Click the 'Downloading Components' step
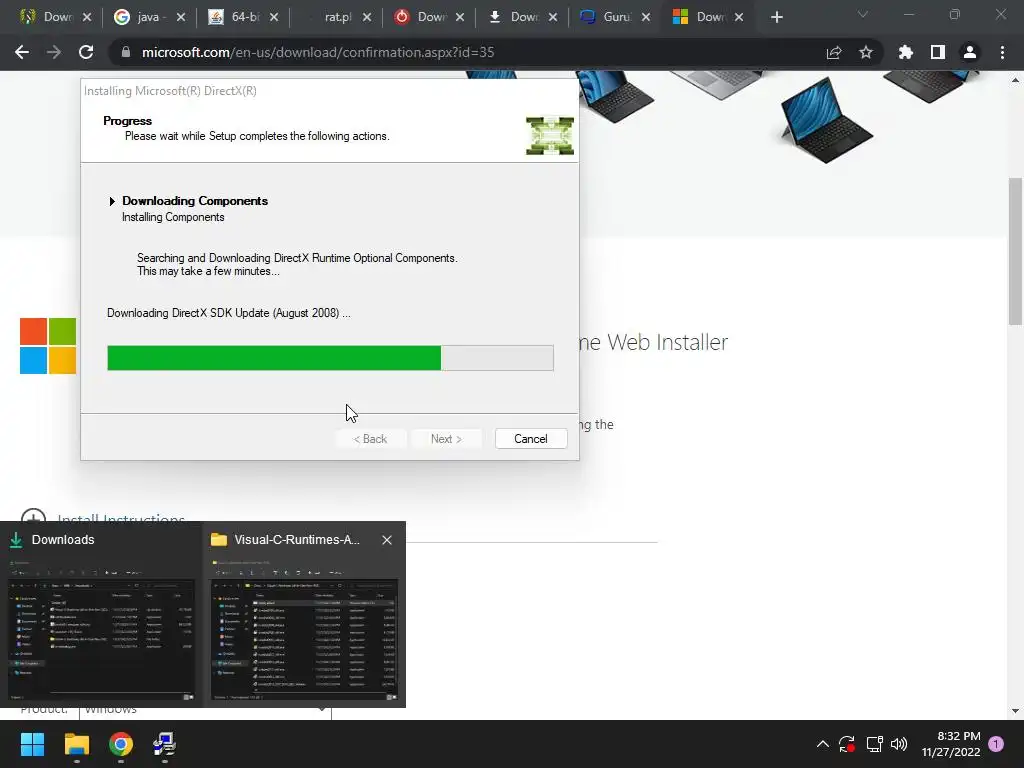Screen dimensions: 1024x768 click(195, 200)
